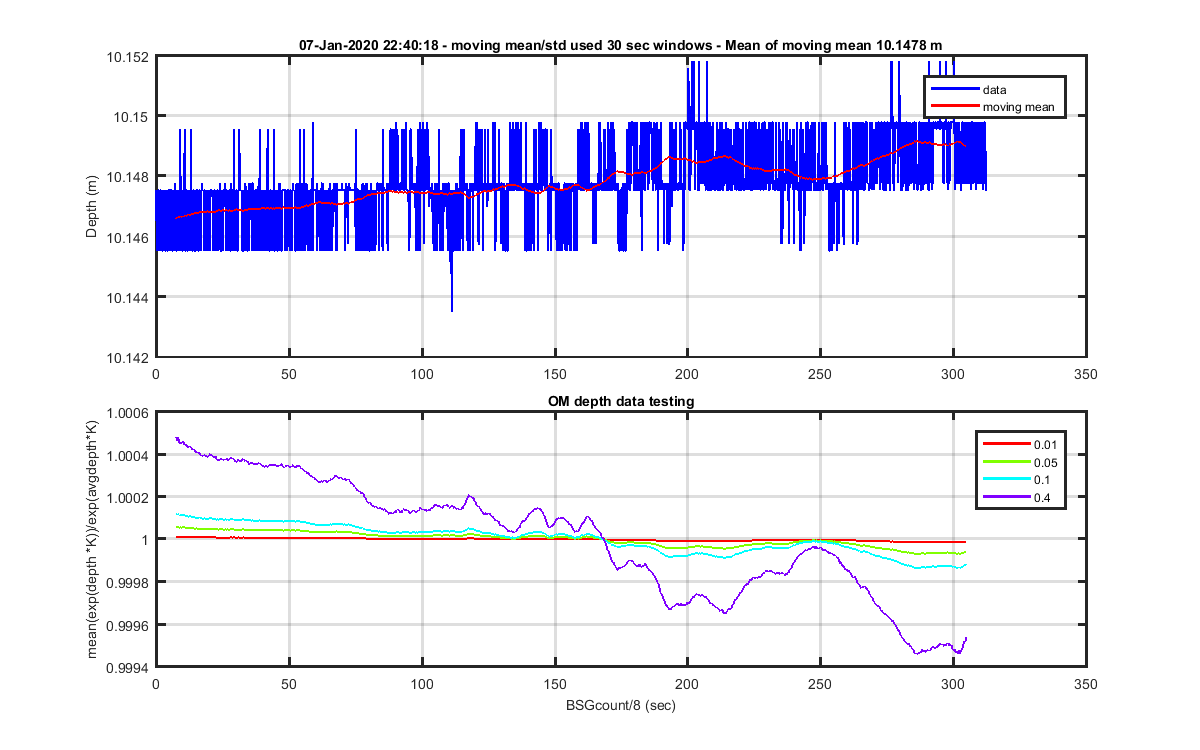Click the '300' x-axis tick under bottom plot

954,684
